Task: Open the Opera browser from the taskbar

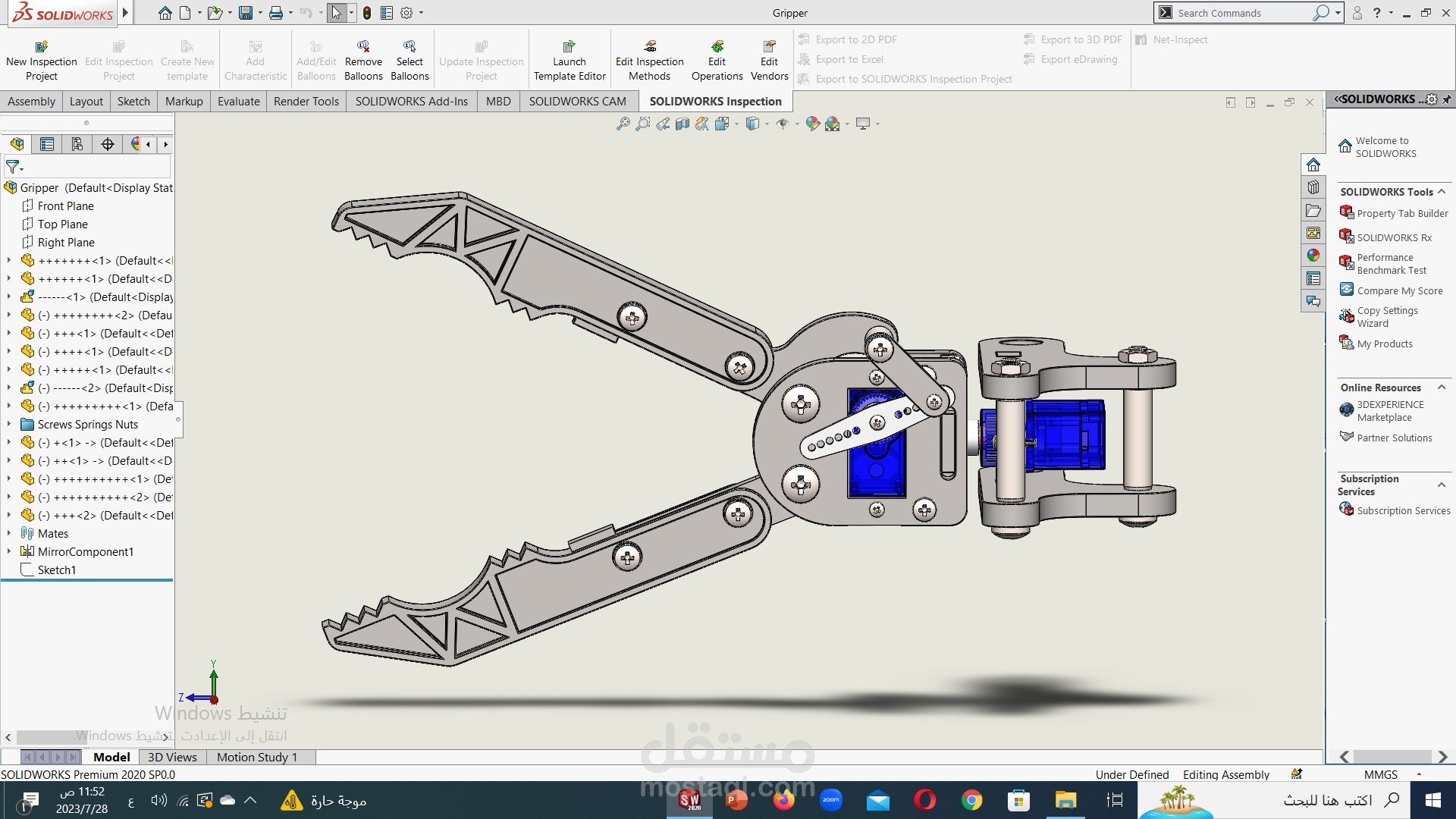Action: tap(924, 800)
